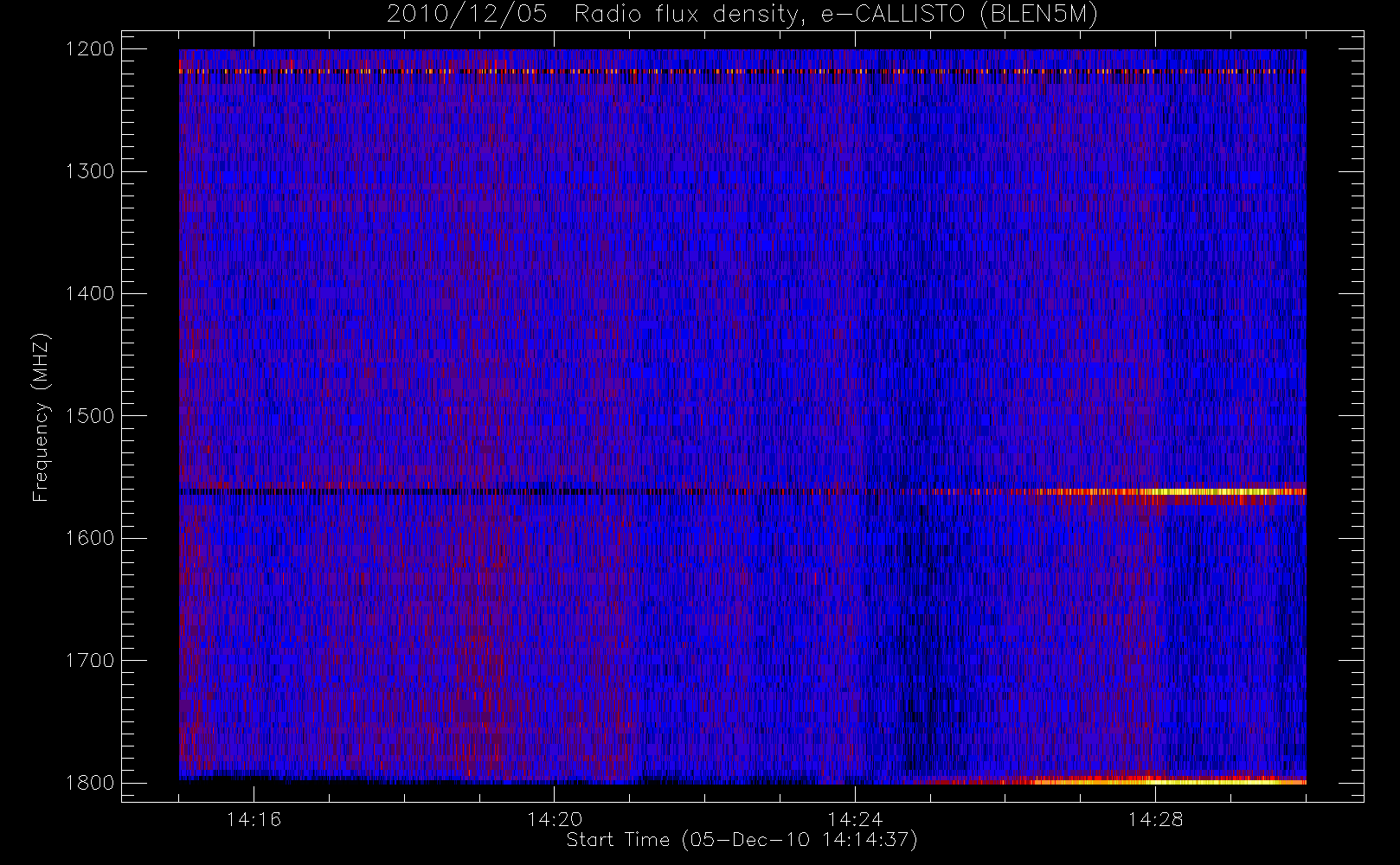1400x865 pixels.
Task: Click the 1800 frequency tick label
Action: click(x=90, y=783)
